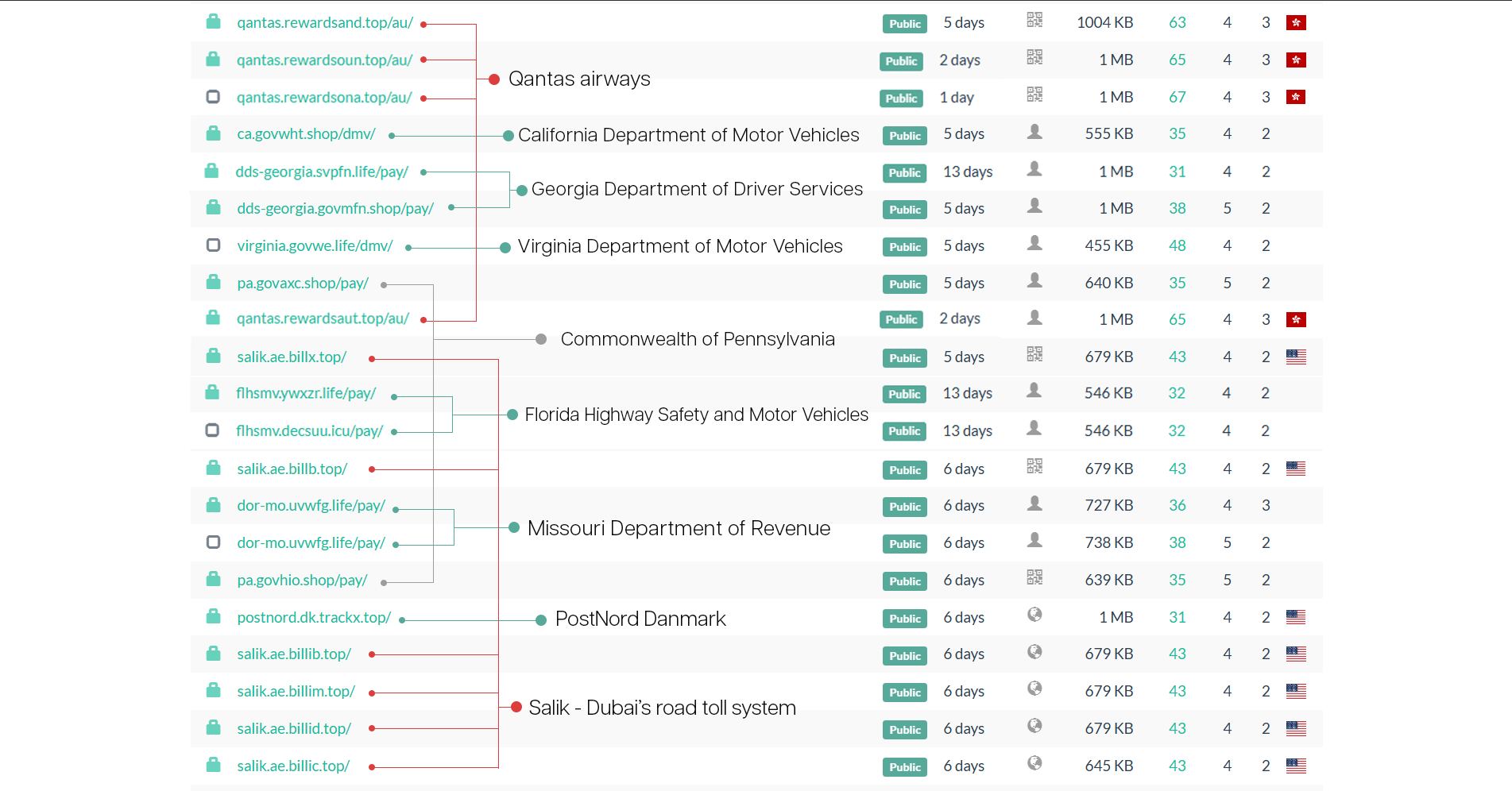Click the QR code icon in the qantas.rewardsand.top row

point(1034,20)
